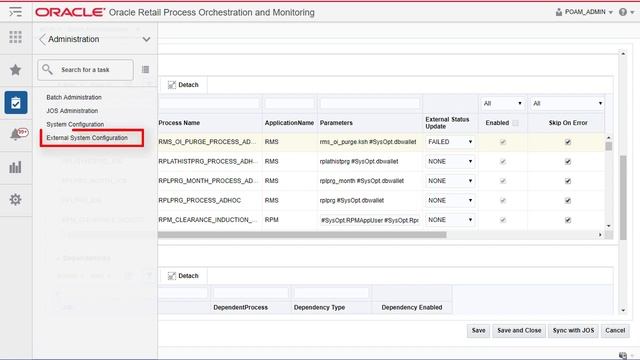The image size is (640, 360).
Task: Toggle Skip On Error for RPLATHISTPRG row
Action: [x=568, y=162]
